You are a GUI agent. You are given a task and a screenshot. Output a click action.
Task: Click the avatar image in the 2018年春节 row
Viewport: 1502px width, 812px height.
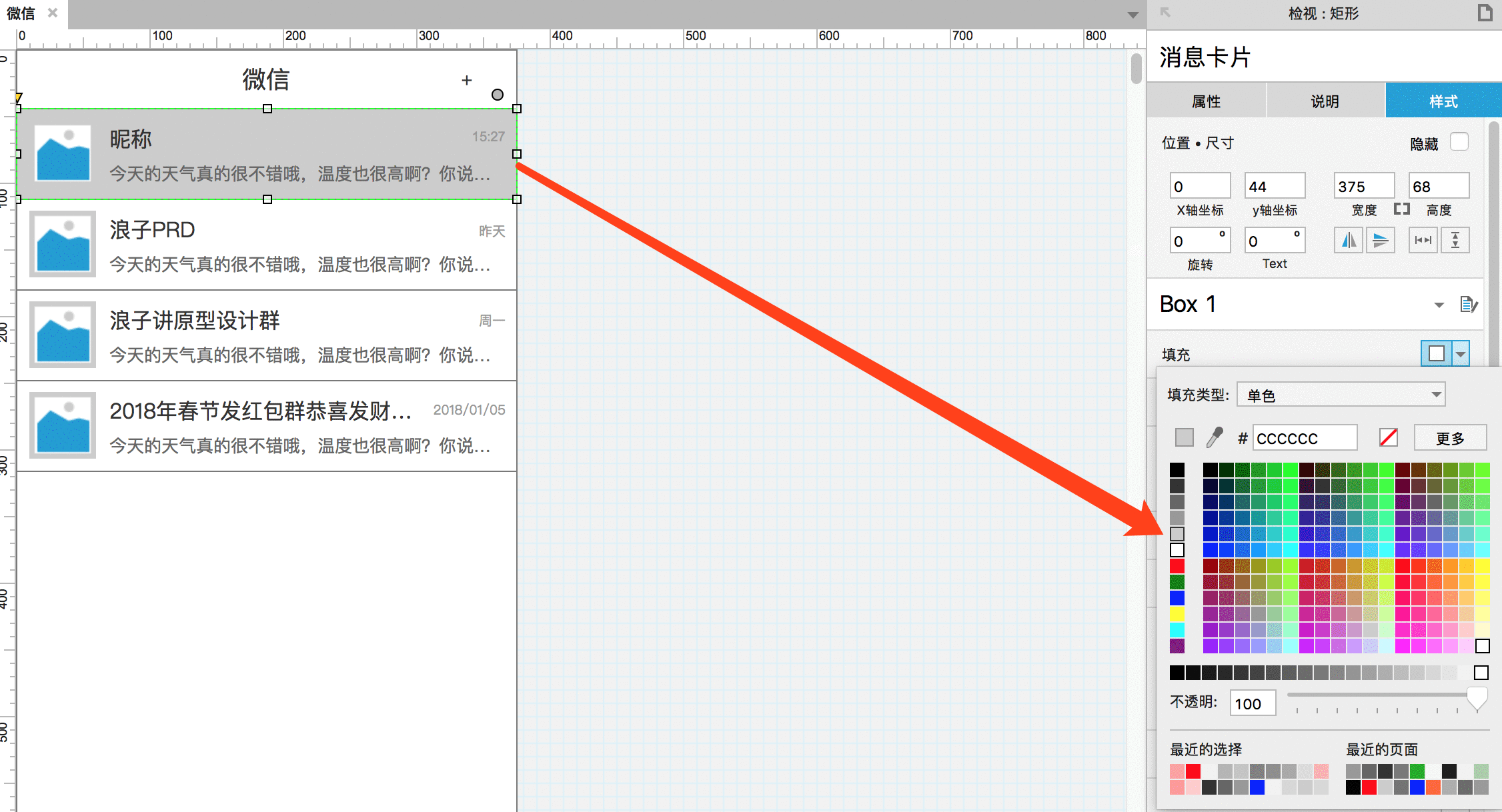[x=63, y=425]
